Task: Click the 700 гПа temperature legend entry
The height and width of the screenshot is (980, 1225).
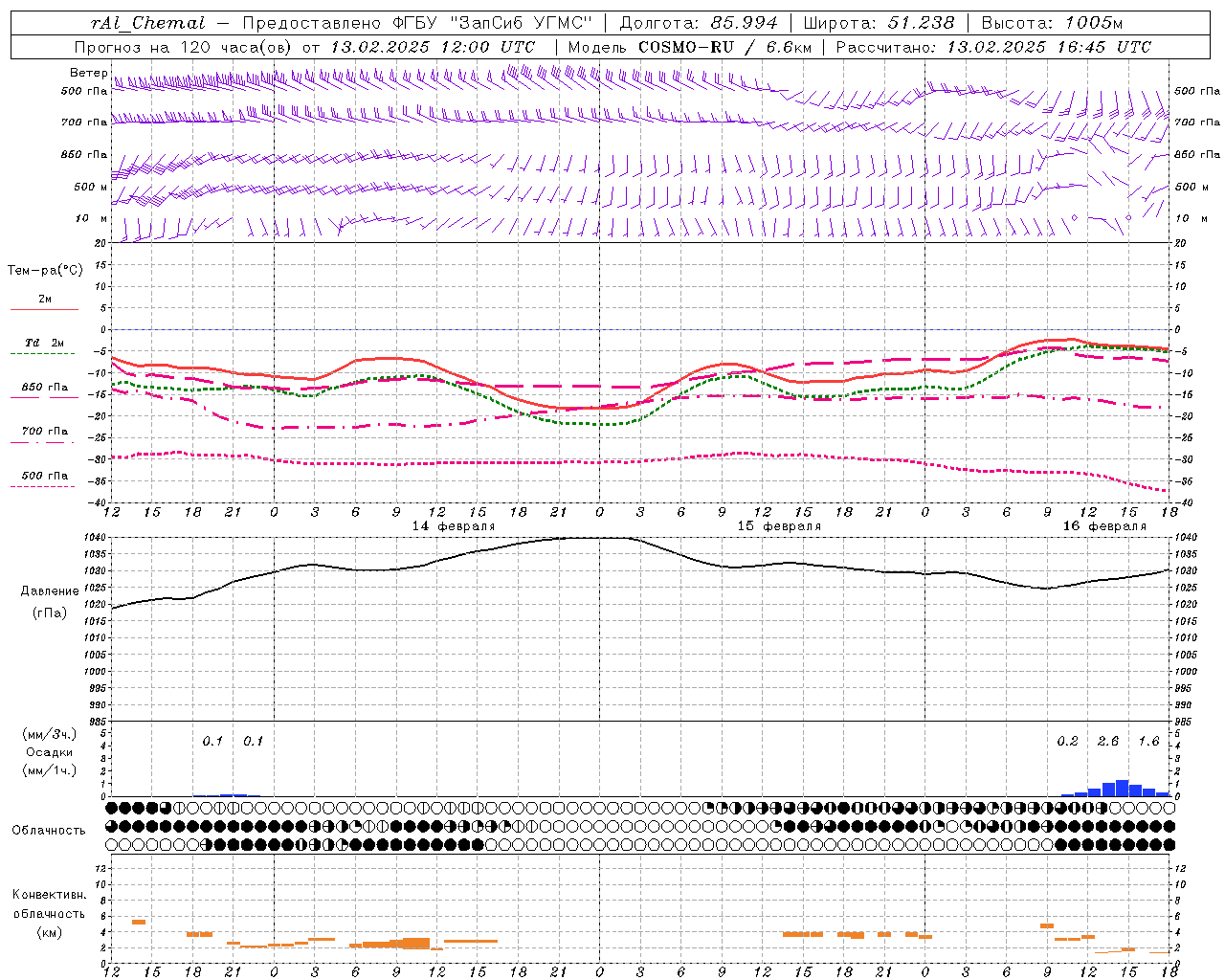Action: [x=44, y=432]
